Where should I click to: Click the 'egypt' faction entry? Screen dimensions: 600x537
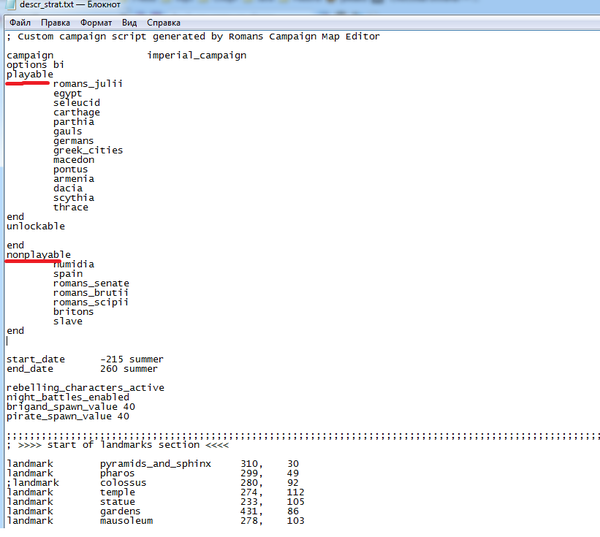(x=69, y=93)
